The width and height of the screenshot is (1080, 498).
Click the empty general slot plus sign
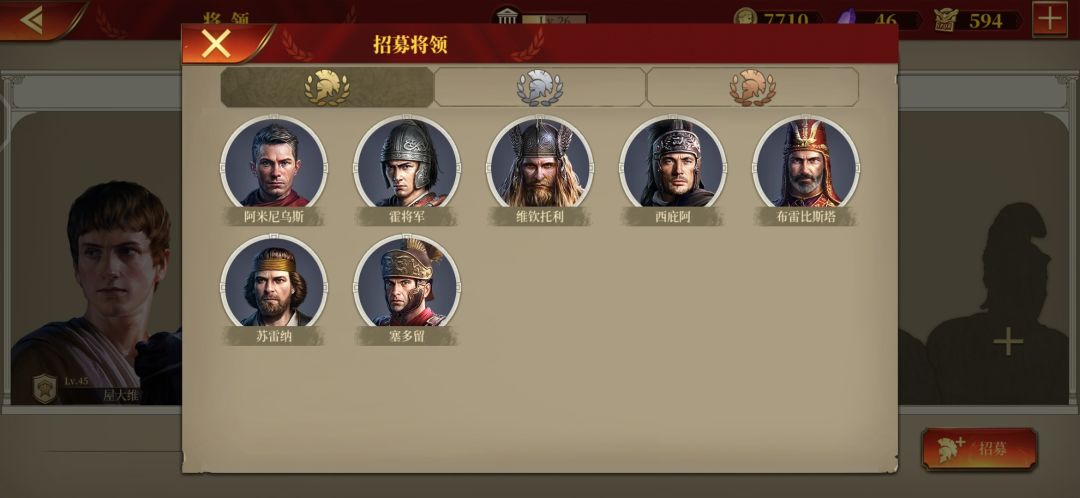1008,342
